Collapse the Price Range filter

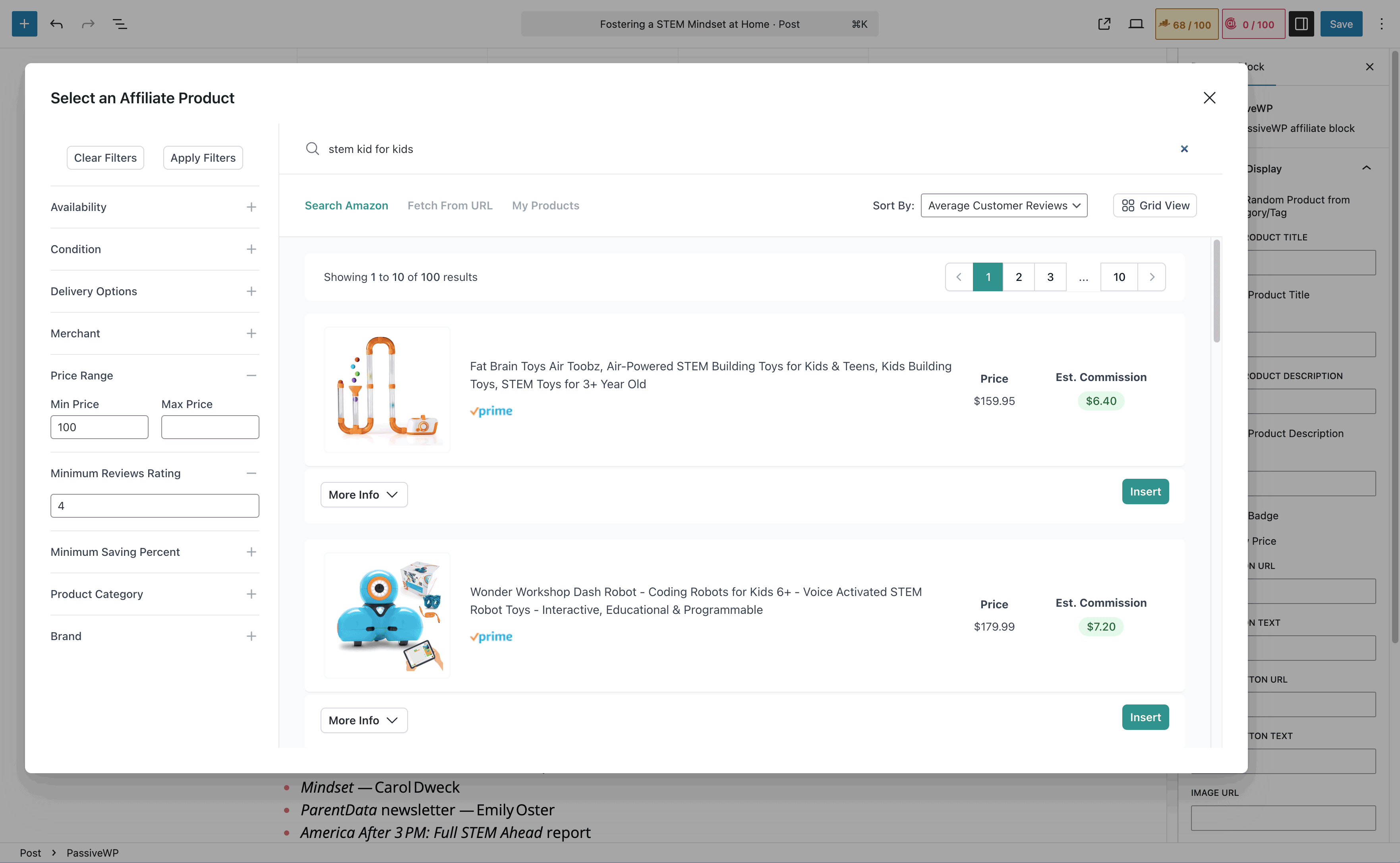251,375
